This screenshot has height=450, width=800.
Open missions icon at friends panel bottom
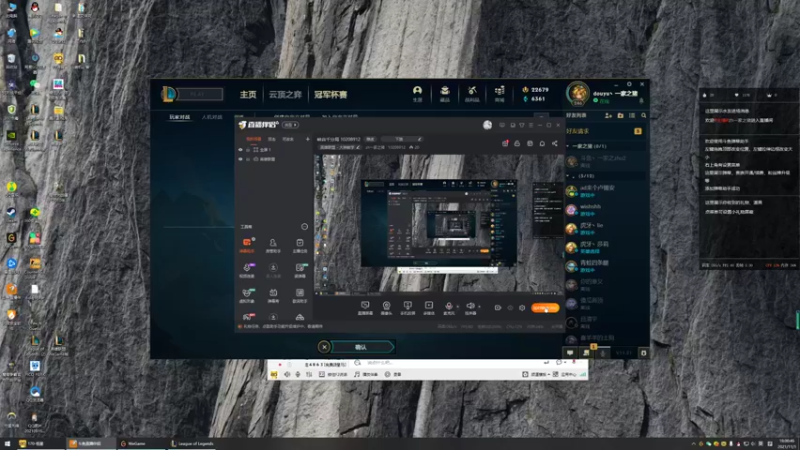587,353
